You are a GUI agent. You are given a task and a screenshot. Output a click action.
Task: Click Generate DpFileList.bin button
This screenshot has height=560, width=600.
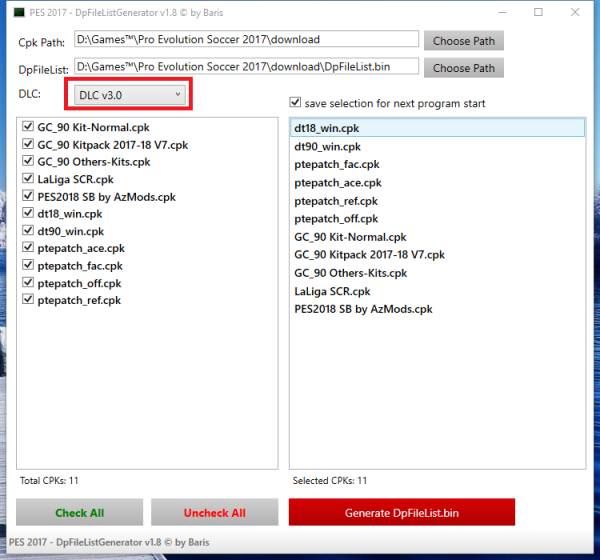[402, 512]
